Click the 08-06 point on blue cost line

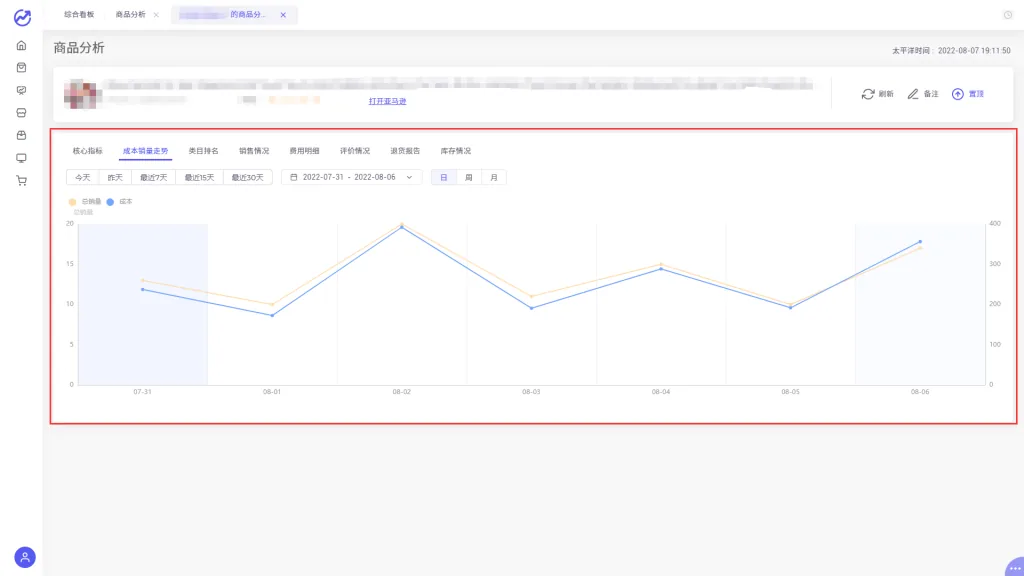920,242
